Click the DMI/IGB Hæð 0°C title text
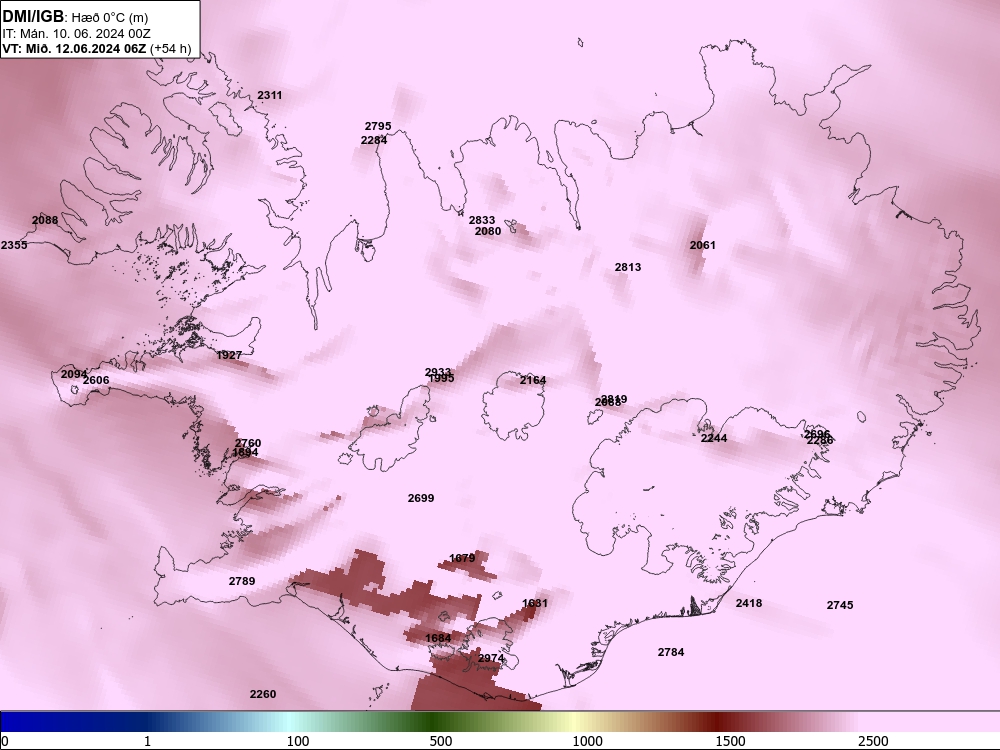 [x=75, y=17]
